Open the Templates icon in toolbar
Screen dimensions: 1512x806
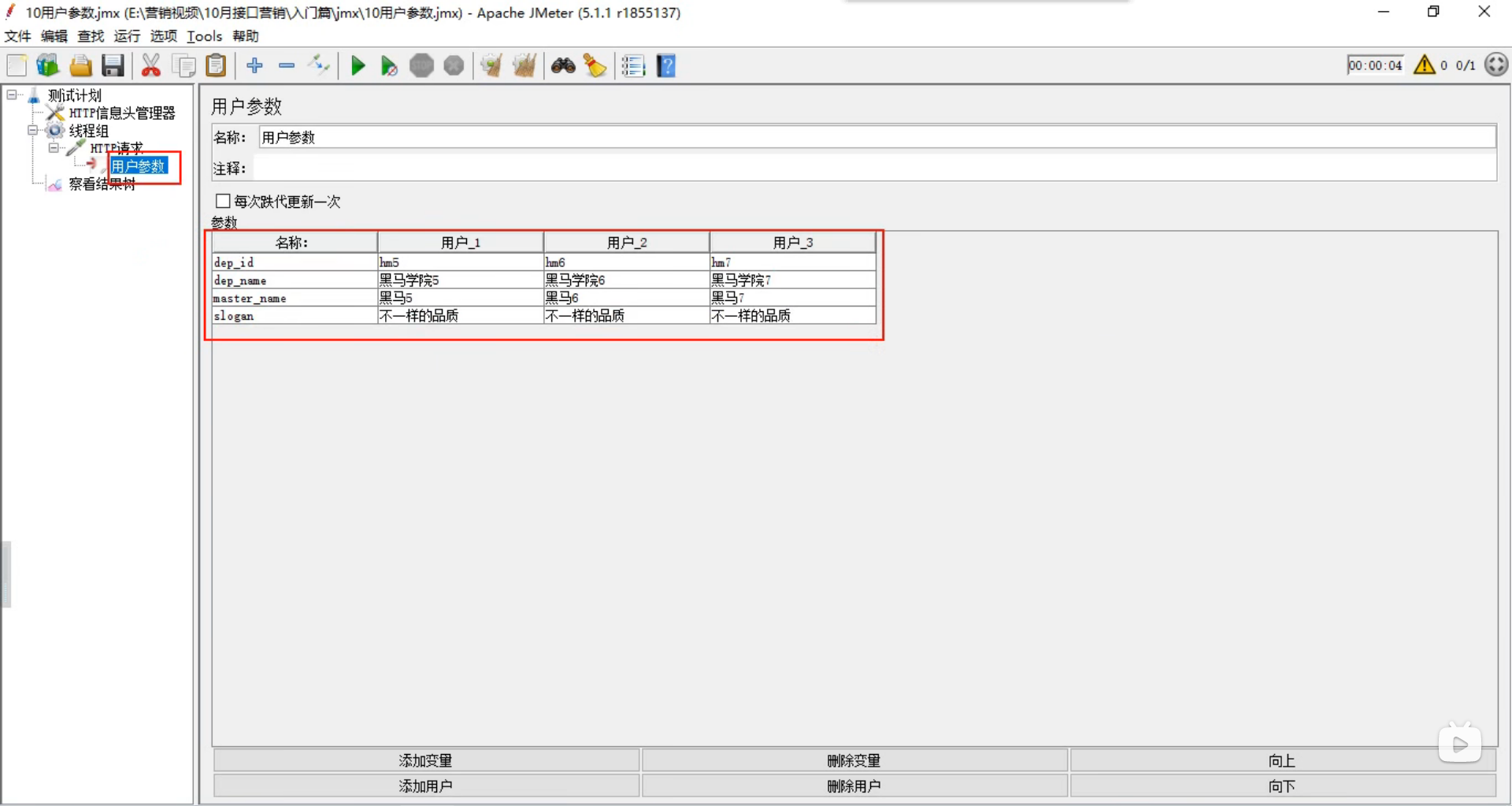(47, 65)
